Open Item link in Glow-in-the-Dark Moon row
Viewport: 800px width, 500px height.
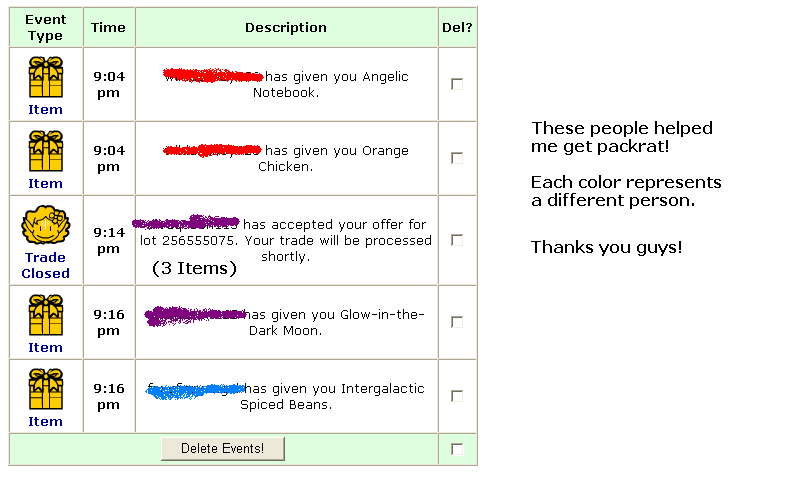(x=45, y=347)
